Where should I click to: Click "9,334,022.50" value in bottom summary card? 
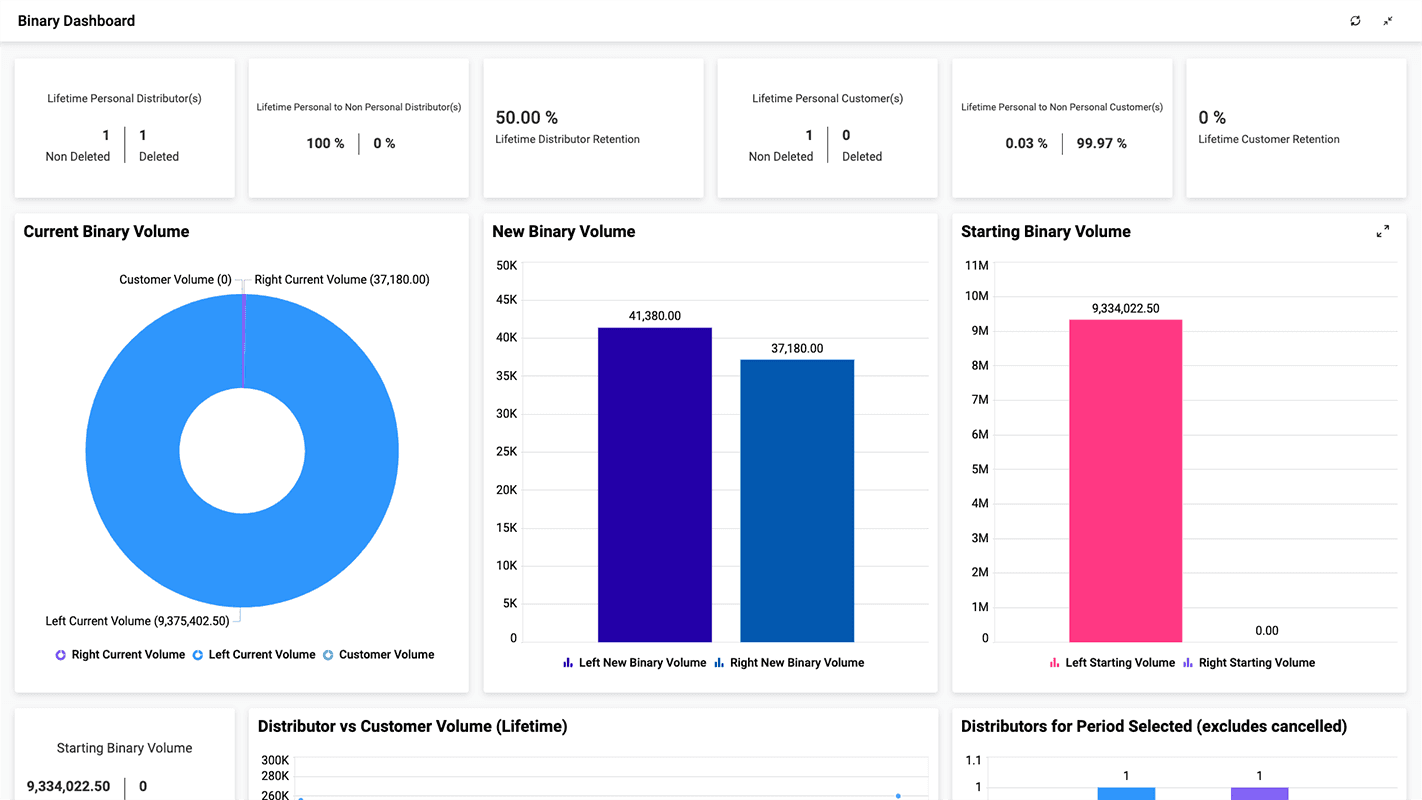coord(69,787)
